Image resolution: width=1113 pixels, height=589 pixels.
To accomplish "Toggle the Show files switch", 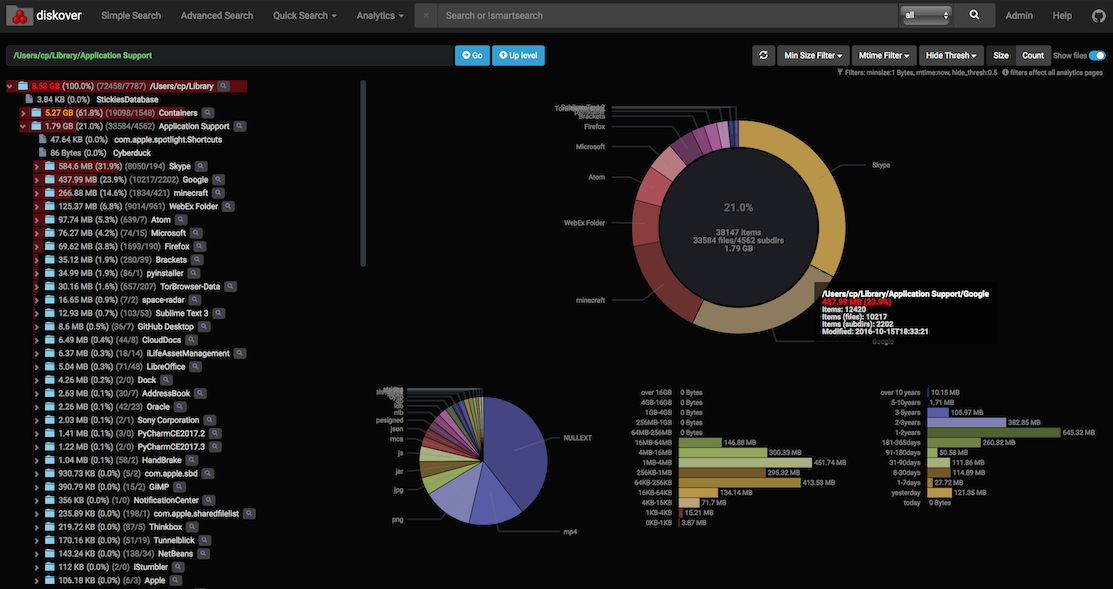I will click(1097, 55).
